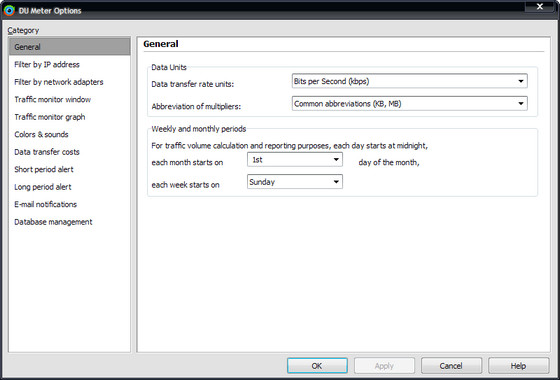Open E-mail notifications category
The height and width of the screenshot is (380, 560).
point(70,204)
